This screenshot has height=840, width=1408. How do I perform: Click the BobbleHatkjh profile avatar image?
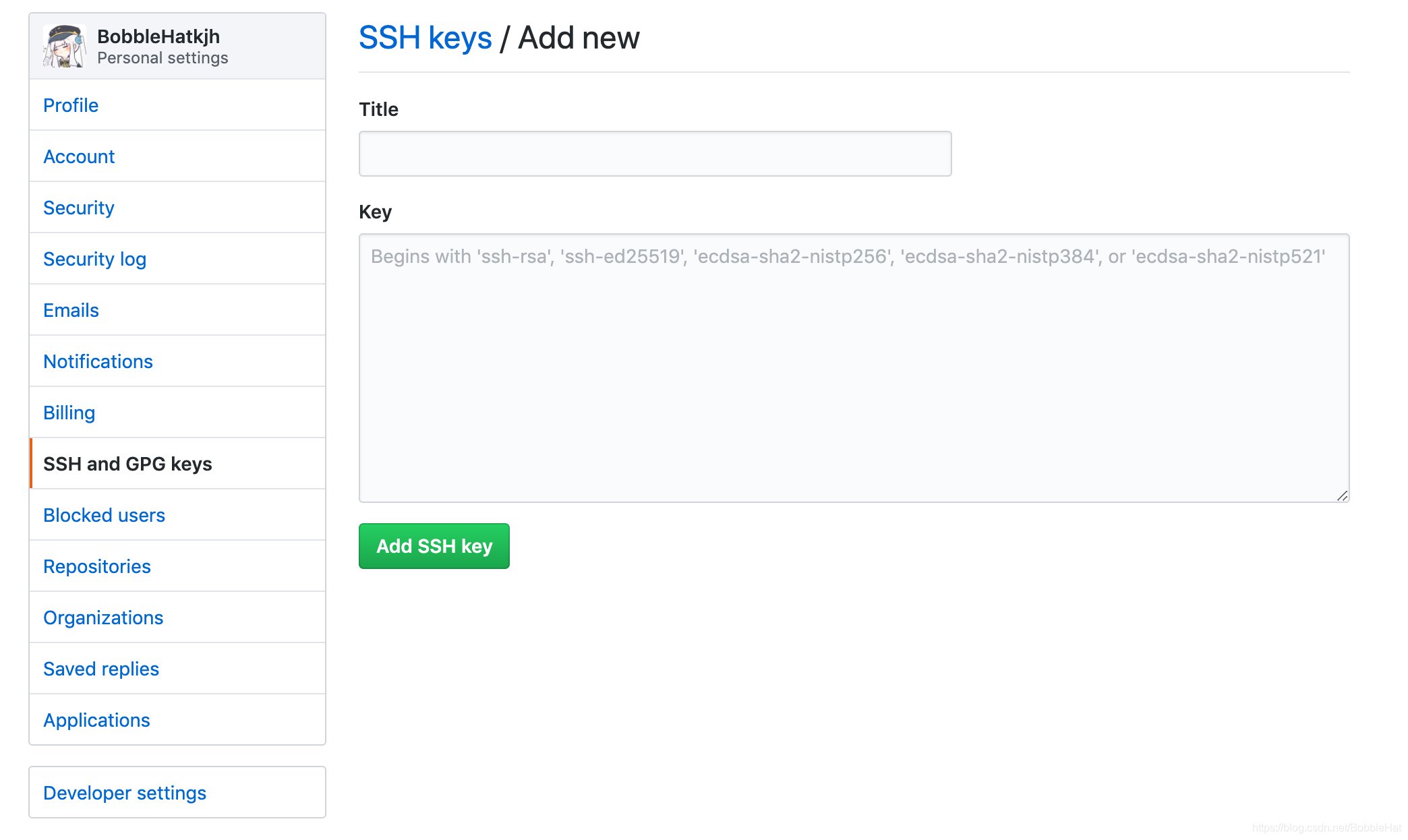(x=65, y=45)
